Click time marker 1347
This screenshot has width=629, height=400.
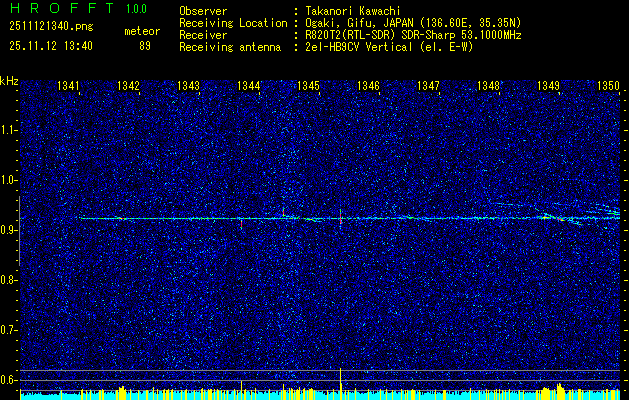coord(428,85)
